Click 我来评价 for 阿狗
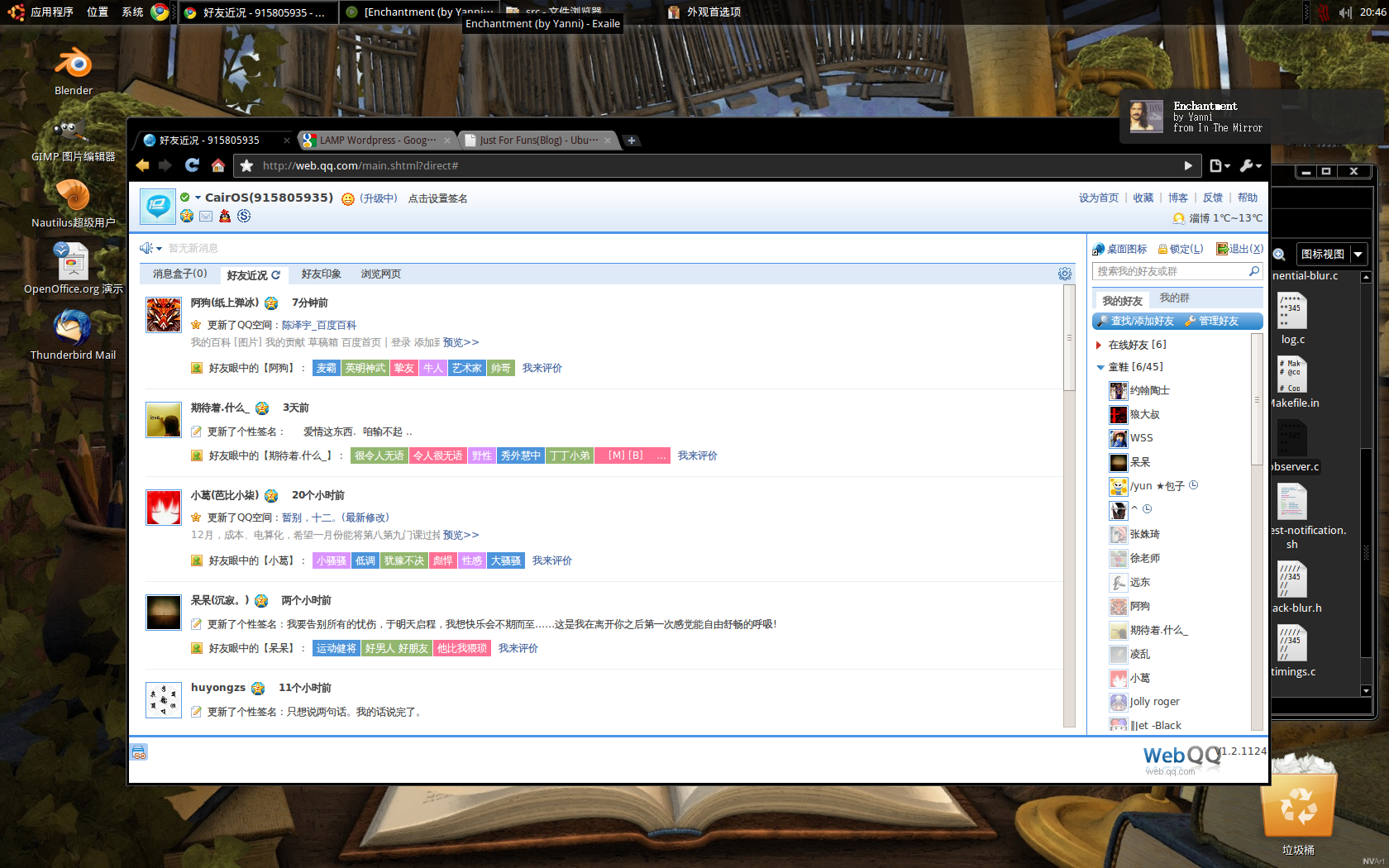1389x868 pixels. [x=542, y=368]
